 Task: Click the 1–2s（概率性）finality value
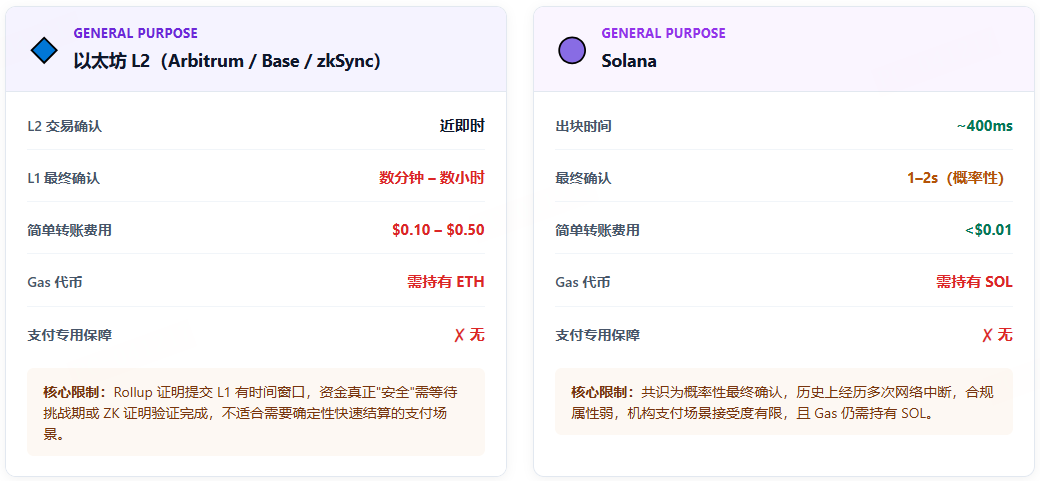(x=955, y=178)
